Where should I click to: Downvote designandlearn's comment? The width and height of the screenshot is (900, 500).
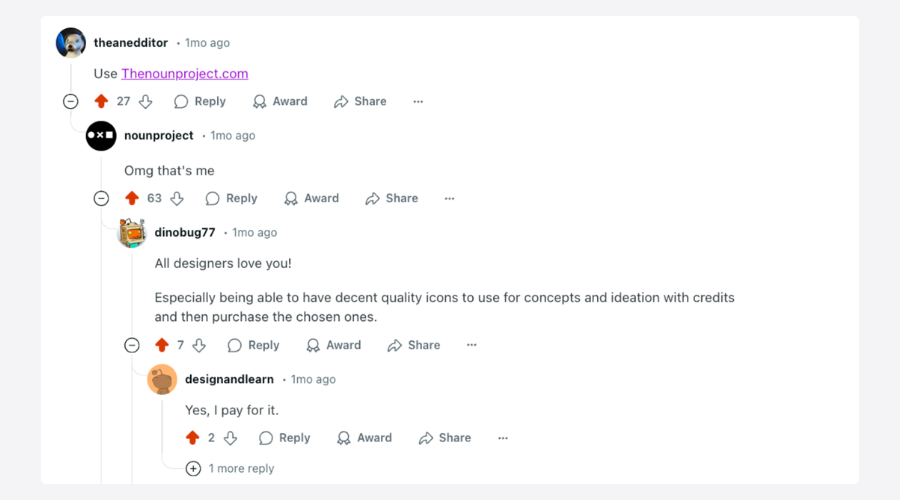click(231, 438)
